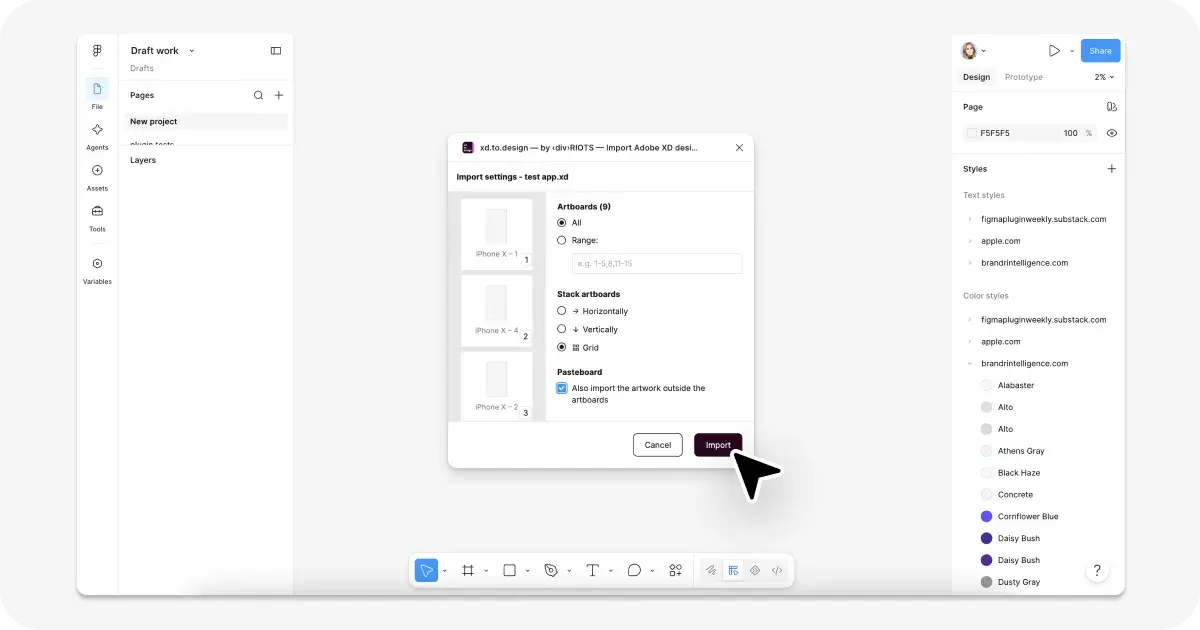Open the shape tools options arrow
The width and height of the screenshot is (1200, 630).
pos(528,571)
